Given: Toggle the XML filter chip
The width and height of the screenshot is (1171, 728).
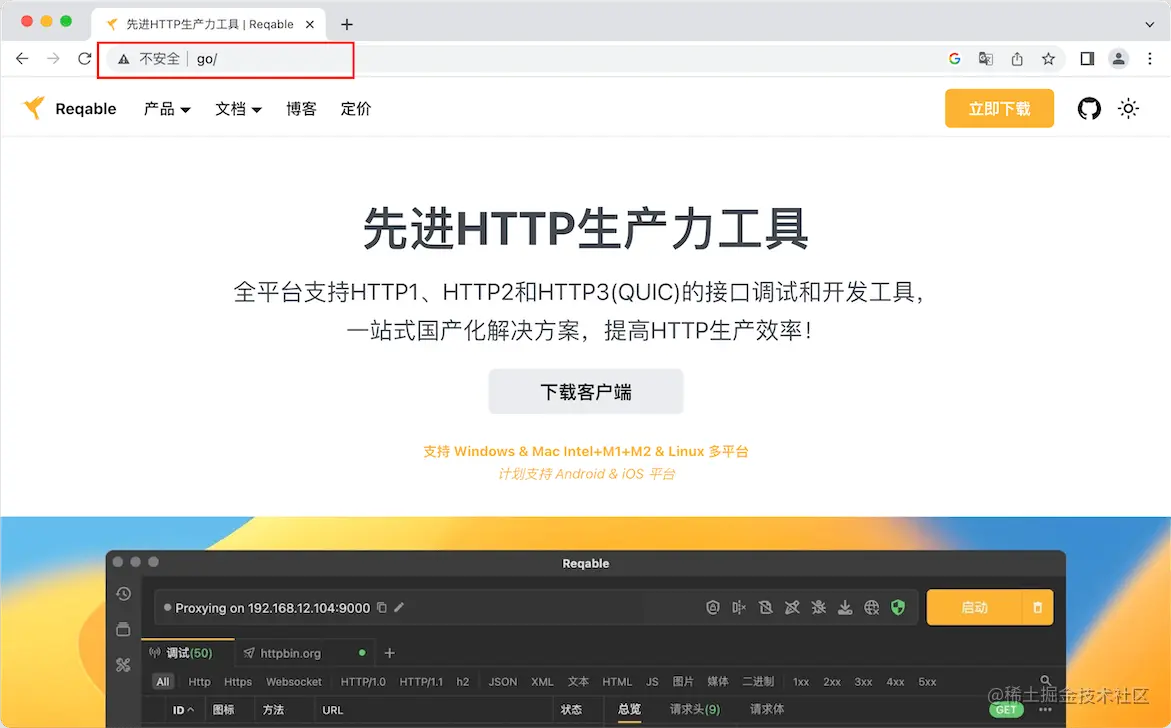Looking at the screenshot, I should (x=542, y=682).
